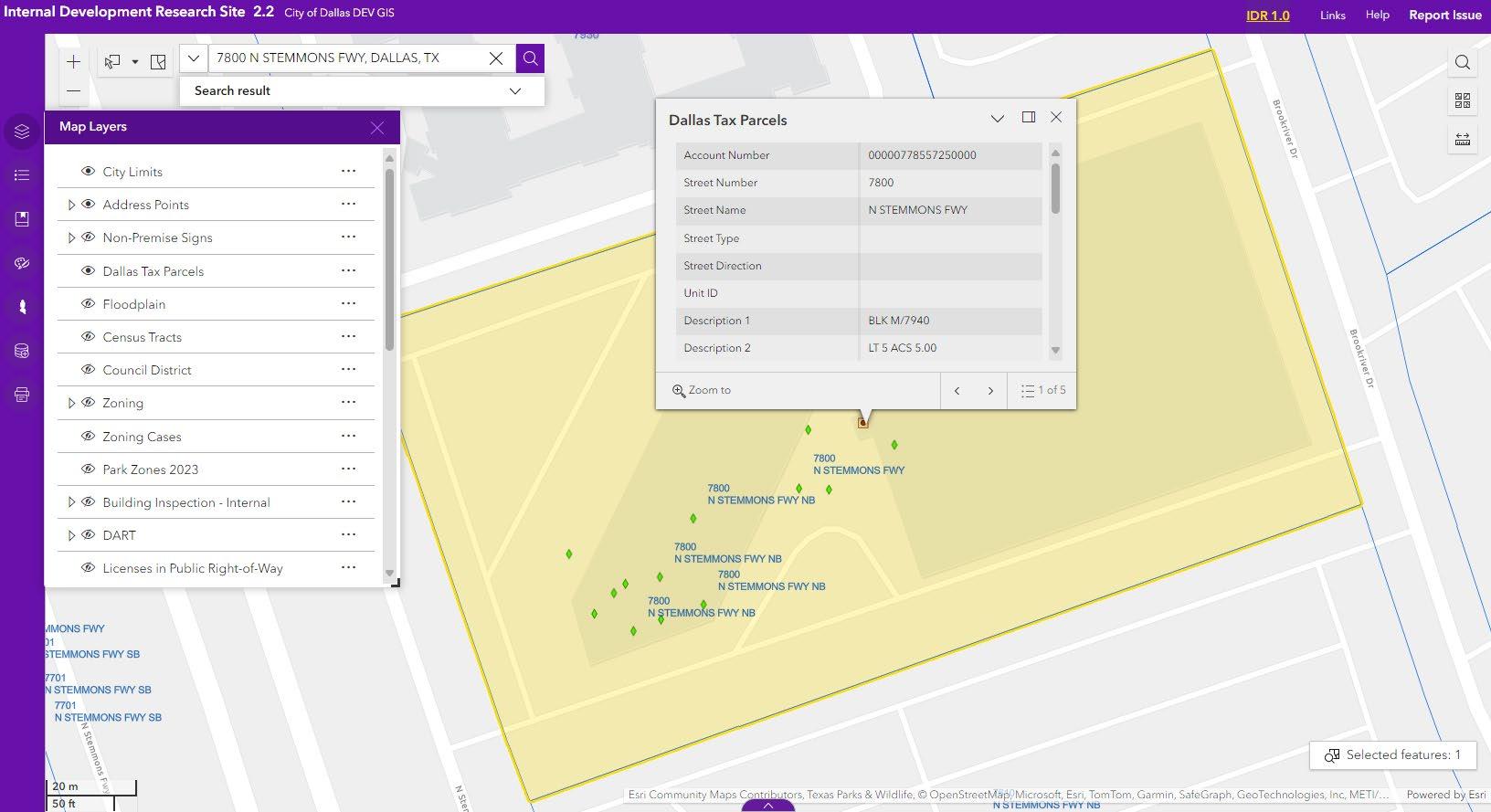Click the popup attribute table scrollbar
Screen dimensions: 1491x812
pyautogui.click(x=1055, y=188)
